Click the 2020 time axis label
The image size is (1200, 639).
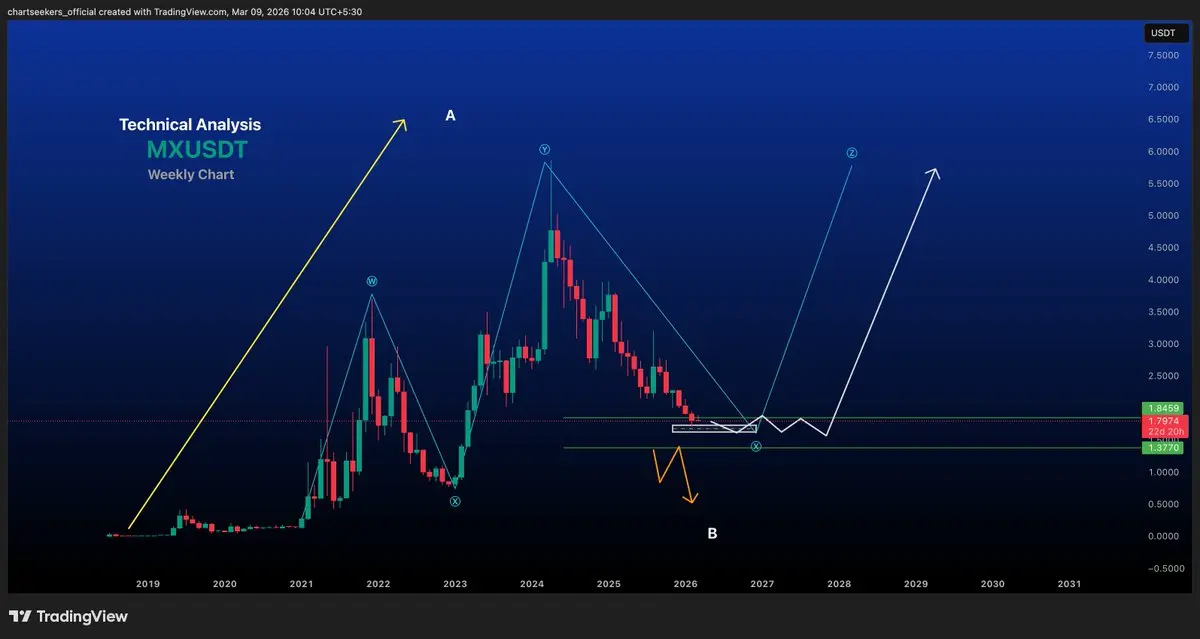225,583
